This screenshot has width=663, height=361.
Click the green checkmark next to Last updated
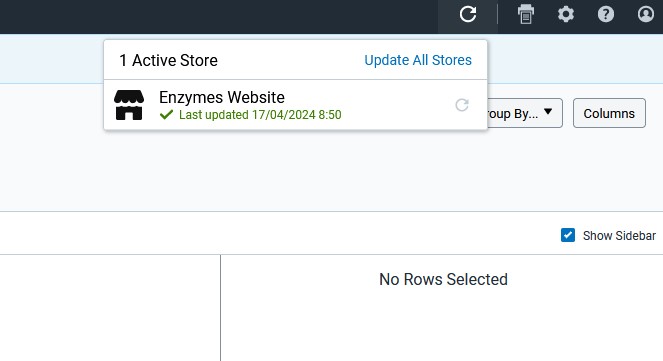pyautogui.click(x=166, y=115)
